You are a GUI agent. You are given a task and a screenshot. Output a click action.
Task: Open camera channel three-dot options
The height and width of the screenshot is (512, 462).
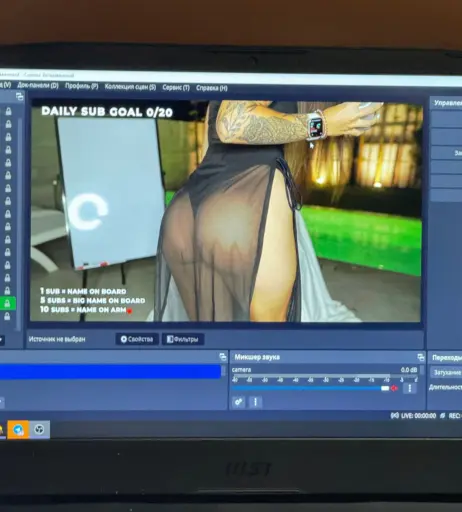click(410, 388)
